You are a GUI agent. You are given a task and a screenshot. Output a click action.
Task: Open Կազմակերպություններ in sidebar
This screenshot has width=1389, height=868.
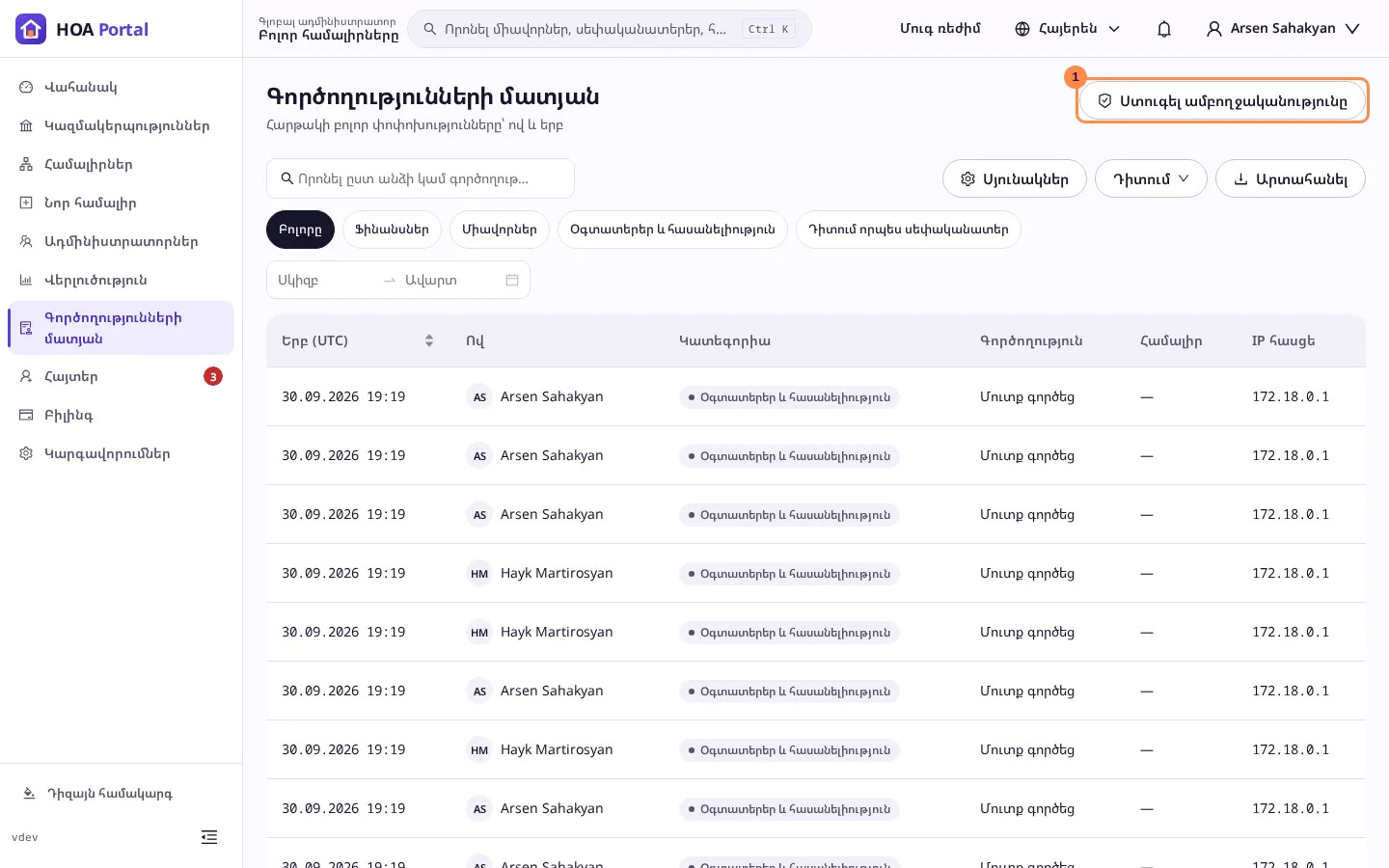(x=122, y=125)
